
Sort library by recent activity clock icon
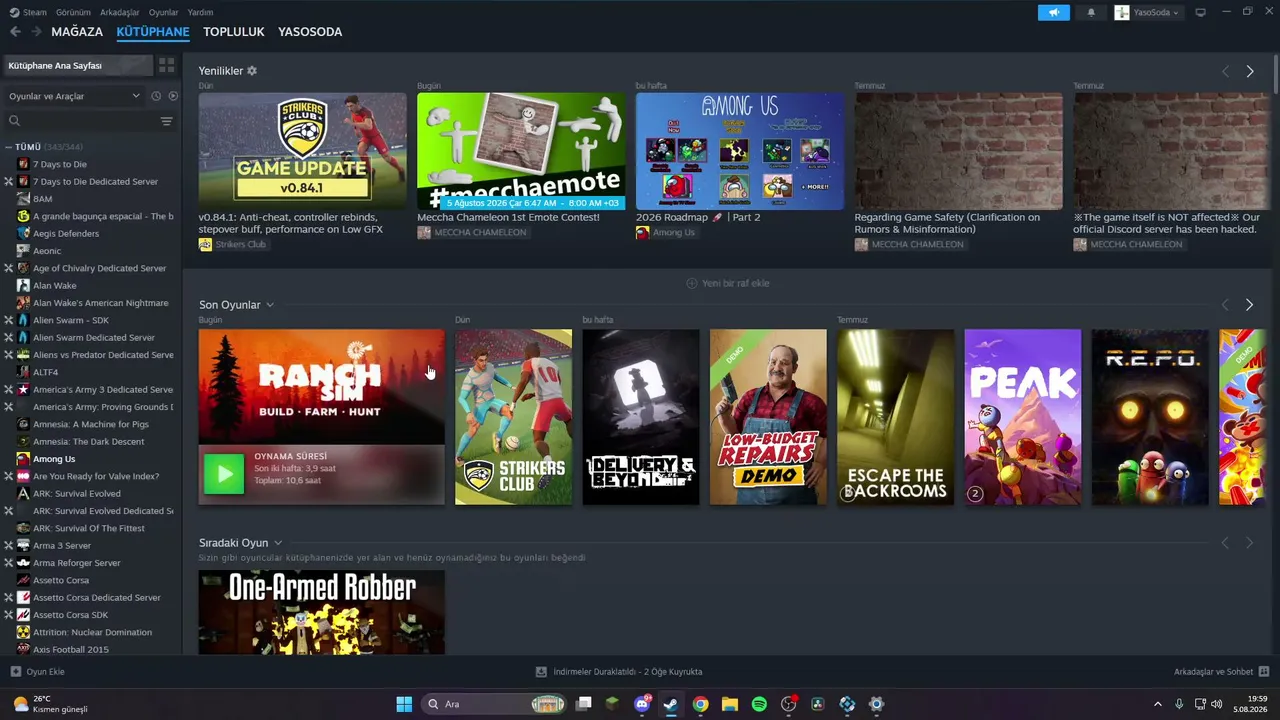point(156,96)
